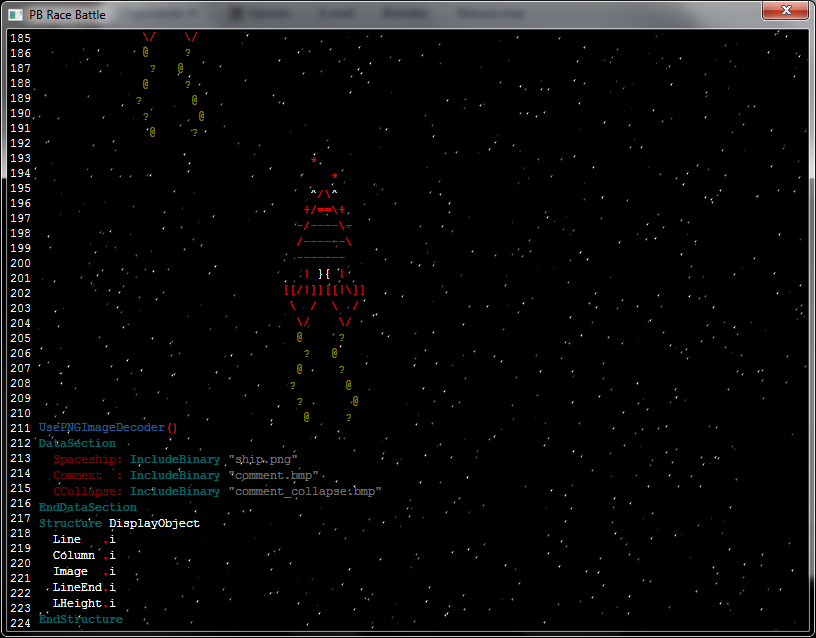Click the "comment.bmp" string

(273, 476)
